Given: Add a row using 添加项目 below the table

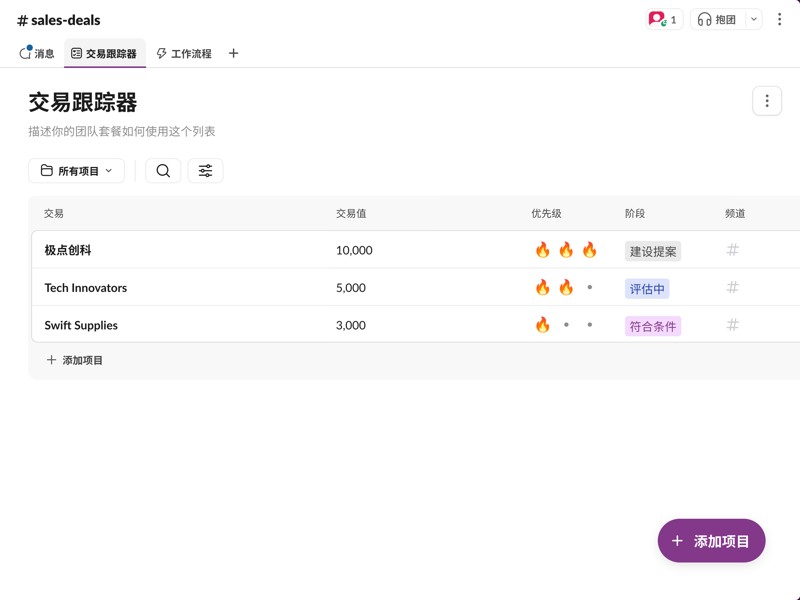Looking at the screenshot, I should point(75,360).
